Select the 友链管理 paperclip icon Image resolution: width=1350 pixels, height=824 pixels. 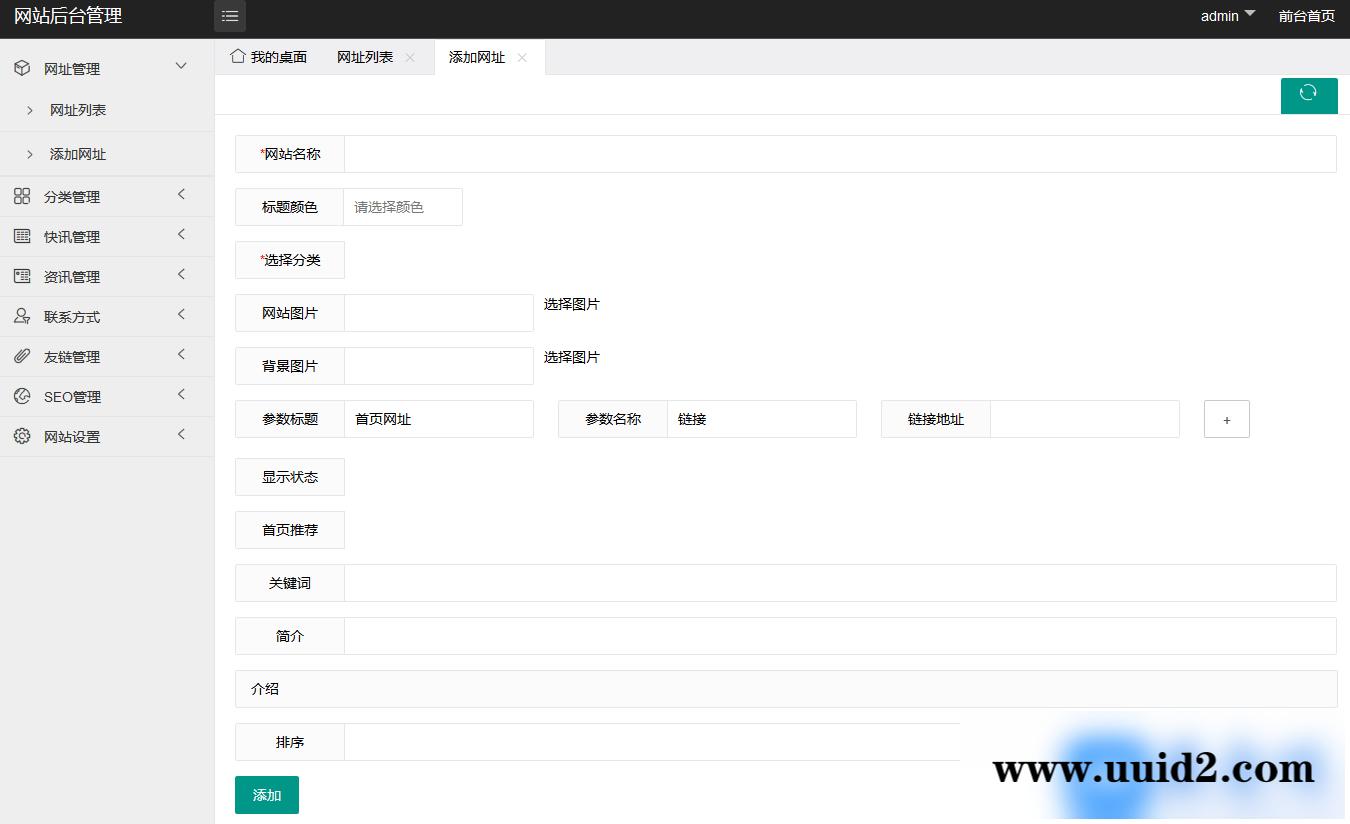[x=22, y=356]
